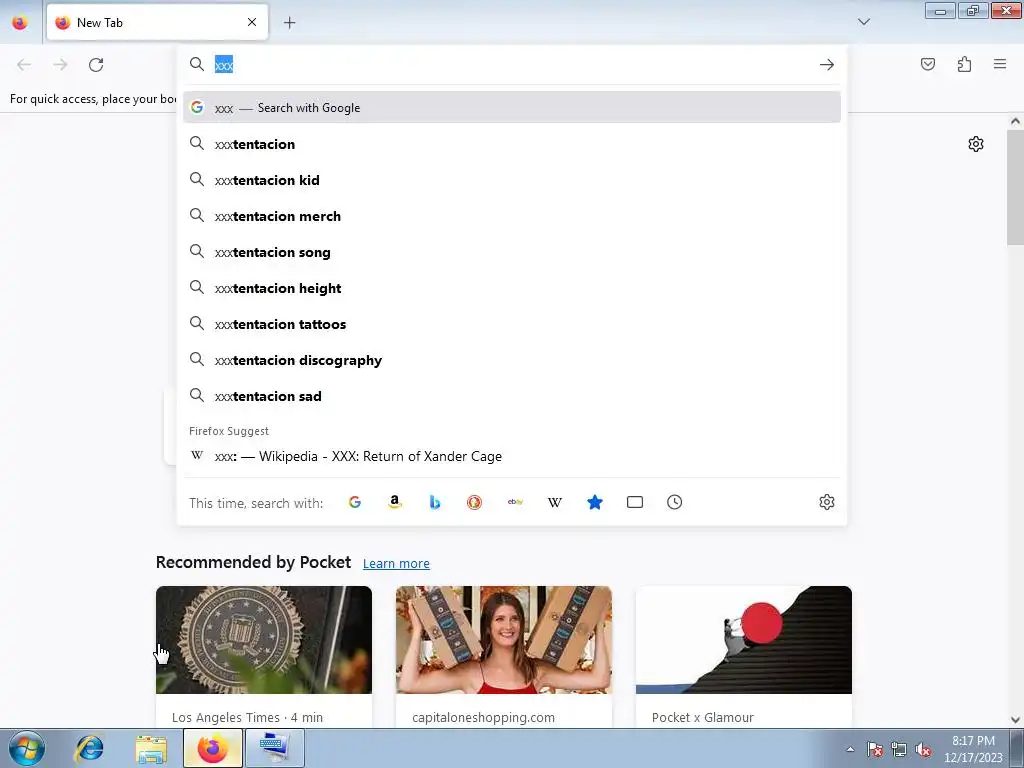The image size is (1024, 768).
Task: Open the Save to Pocket icon
Action: pyautogui.click(x=927, y=64)
